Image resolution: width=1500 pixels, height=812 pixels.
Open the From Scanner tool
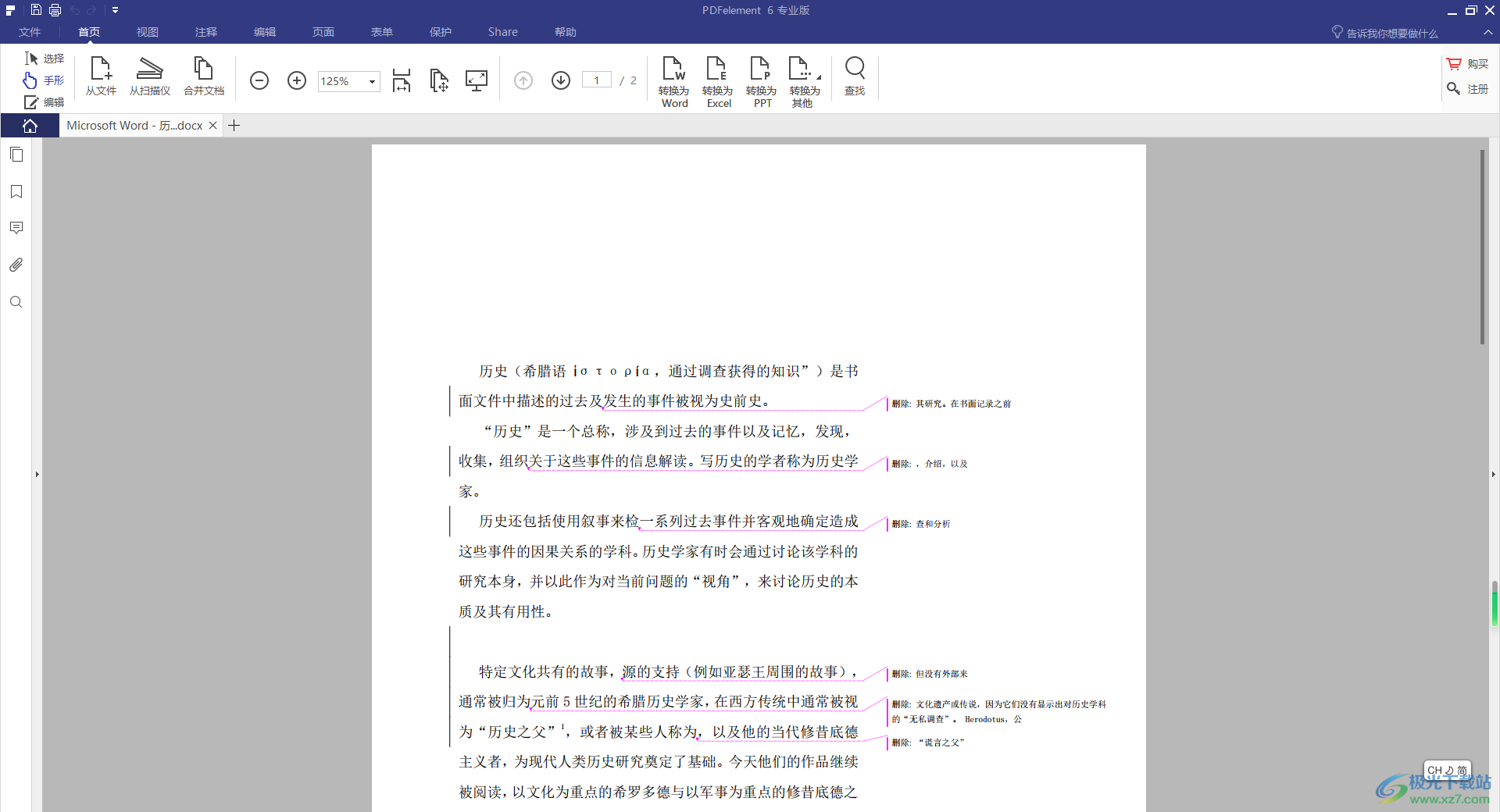click(x=149, y=77)
